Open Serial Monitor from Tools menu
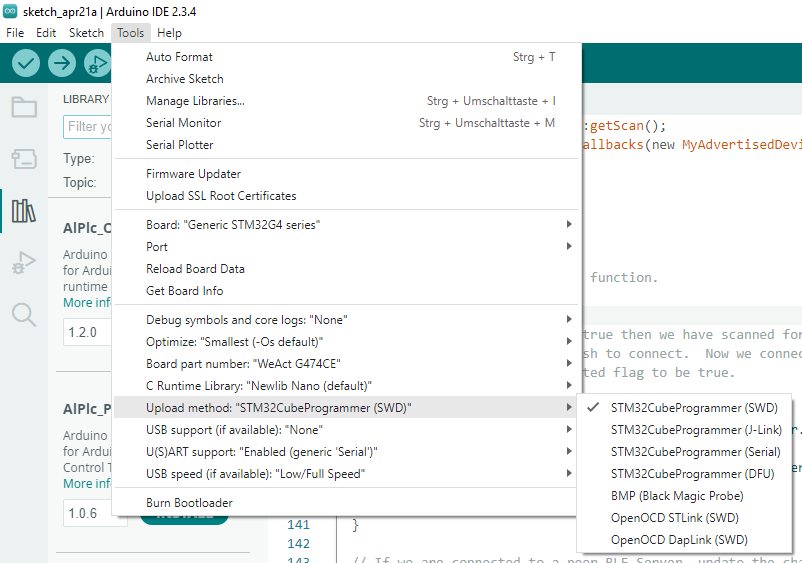The width and height of the screenshot is (802, 563). tap(348, 123)
